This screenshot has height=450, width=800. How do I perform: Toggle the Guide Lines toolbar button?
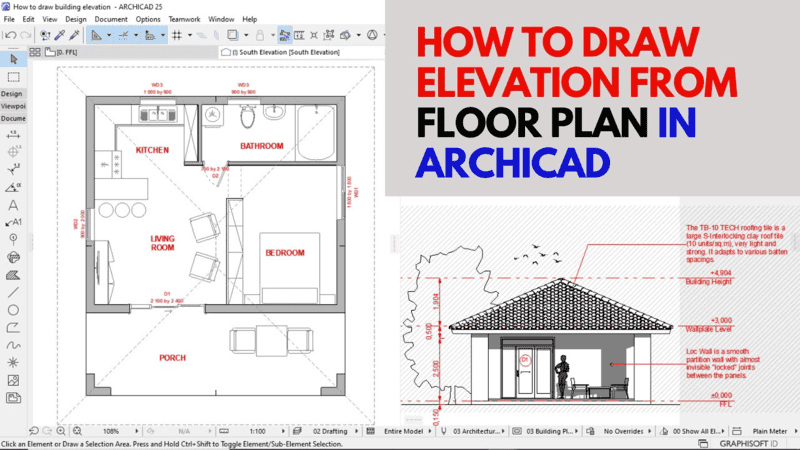click(123, 35)
